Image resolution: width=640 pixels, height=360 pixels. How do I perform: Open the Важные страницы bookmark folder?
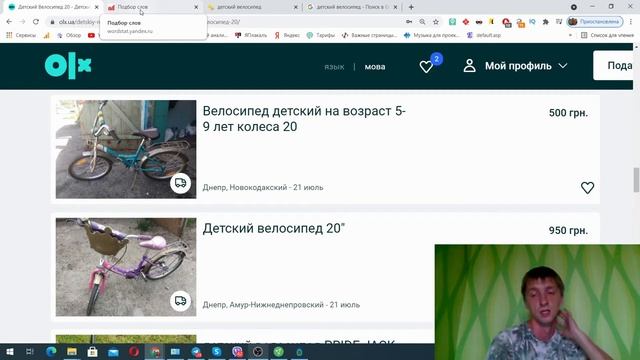click(370, 36)
